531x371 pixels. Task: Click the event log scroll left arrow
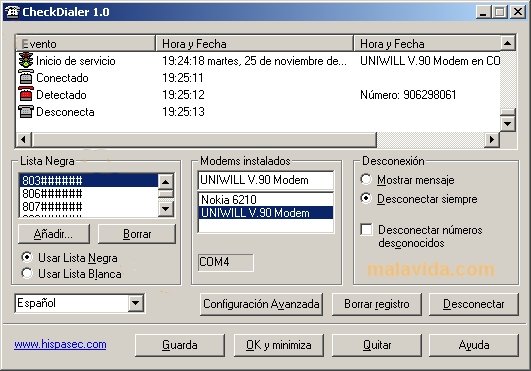coord(23,139)
